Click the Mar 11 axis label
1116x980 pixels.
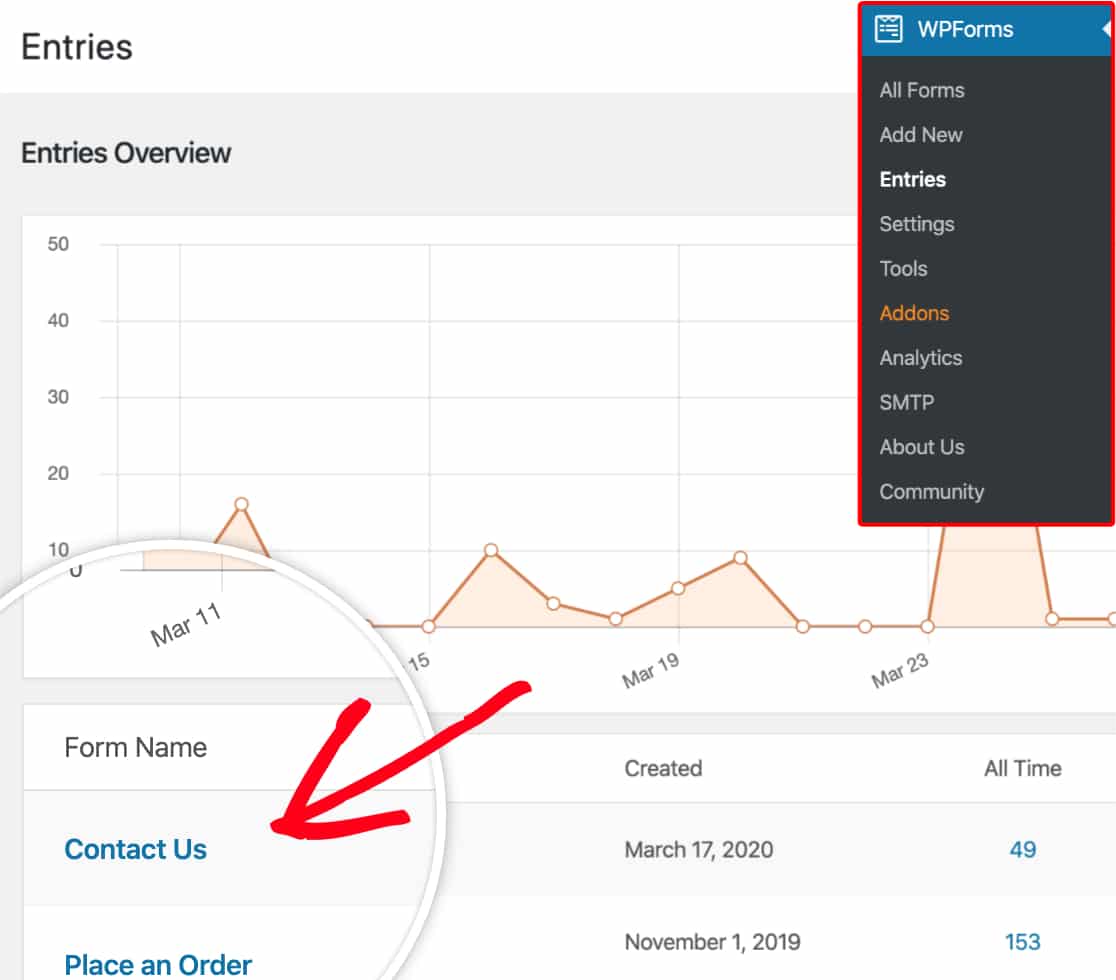(186, 624)
